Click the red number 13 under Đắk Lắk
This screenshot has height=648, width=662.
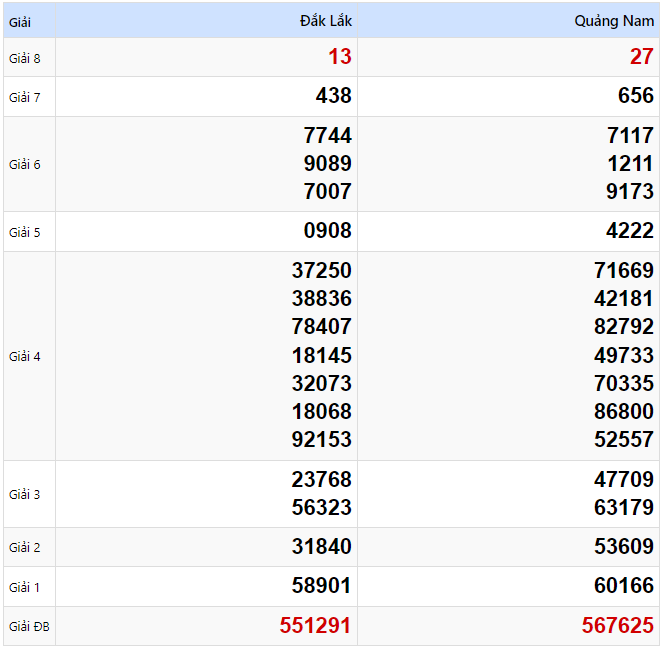339,57
